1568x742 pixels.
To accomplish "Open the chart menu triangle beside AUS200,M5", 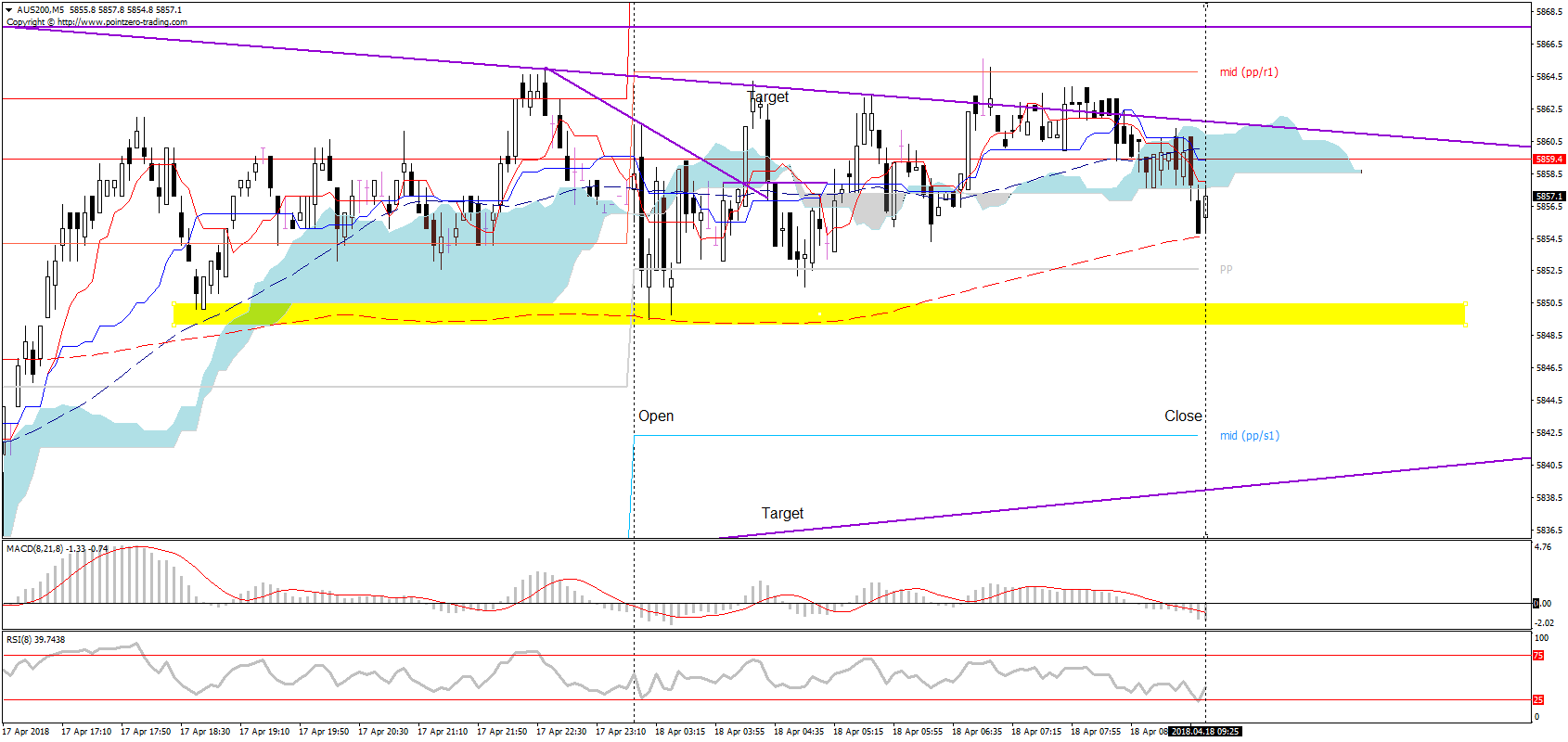I will 9,9.
